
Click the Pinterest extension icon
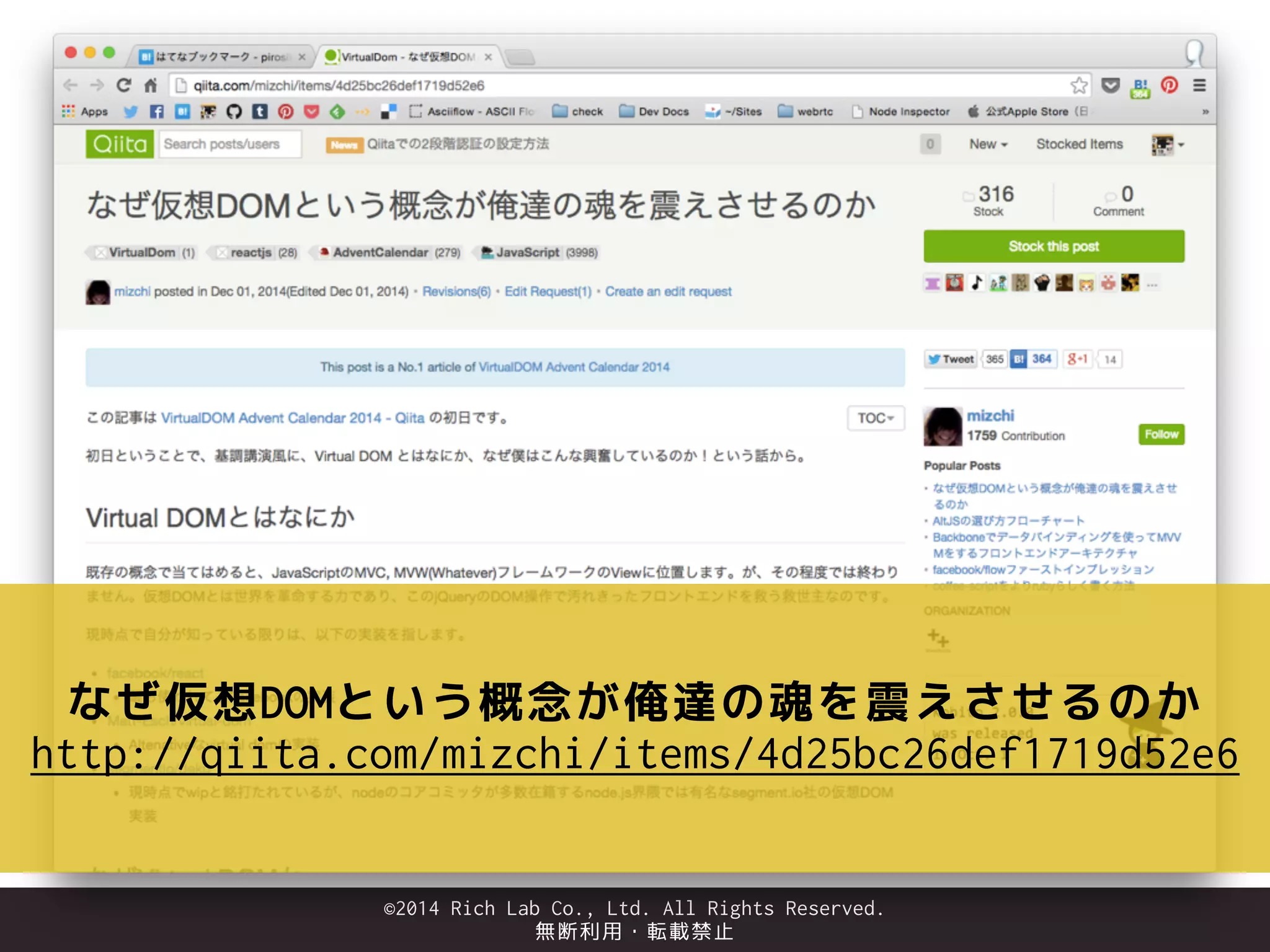point(1170,85)
